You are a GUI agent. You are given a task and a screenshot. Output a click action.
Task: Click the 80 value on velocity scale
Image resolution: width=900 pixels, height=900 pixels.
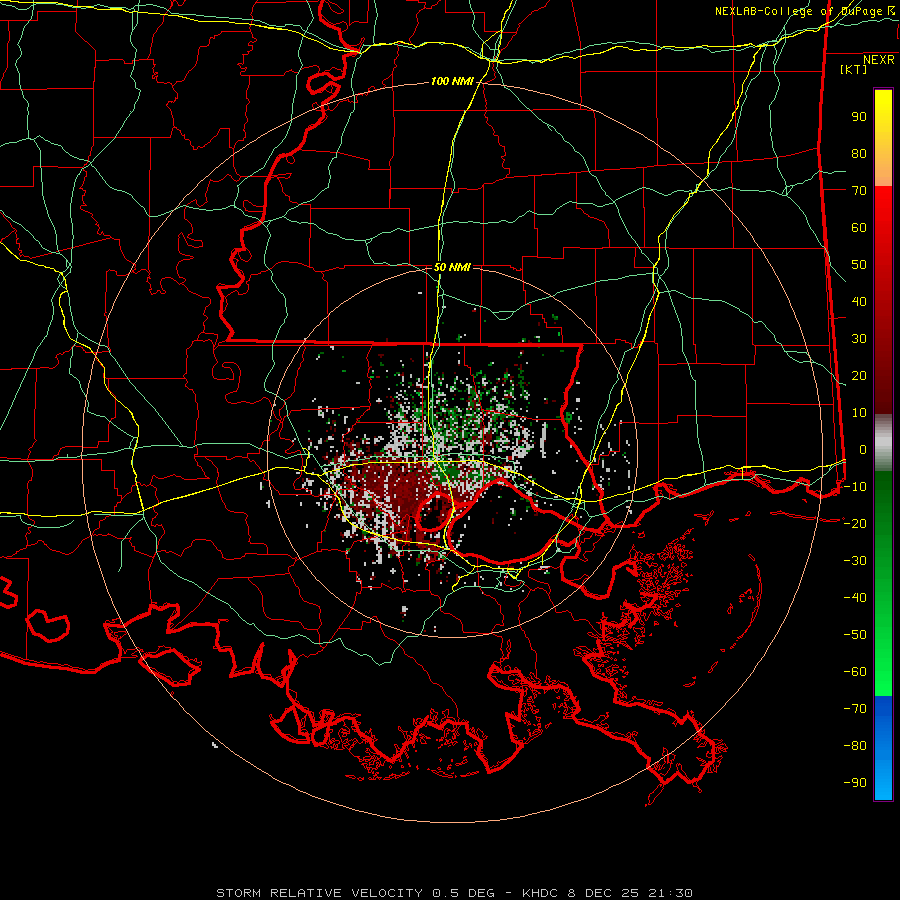tap(859, 154)
